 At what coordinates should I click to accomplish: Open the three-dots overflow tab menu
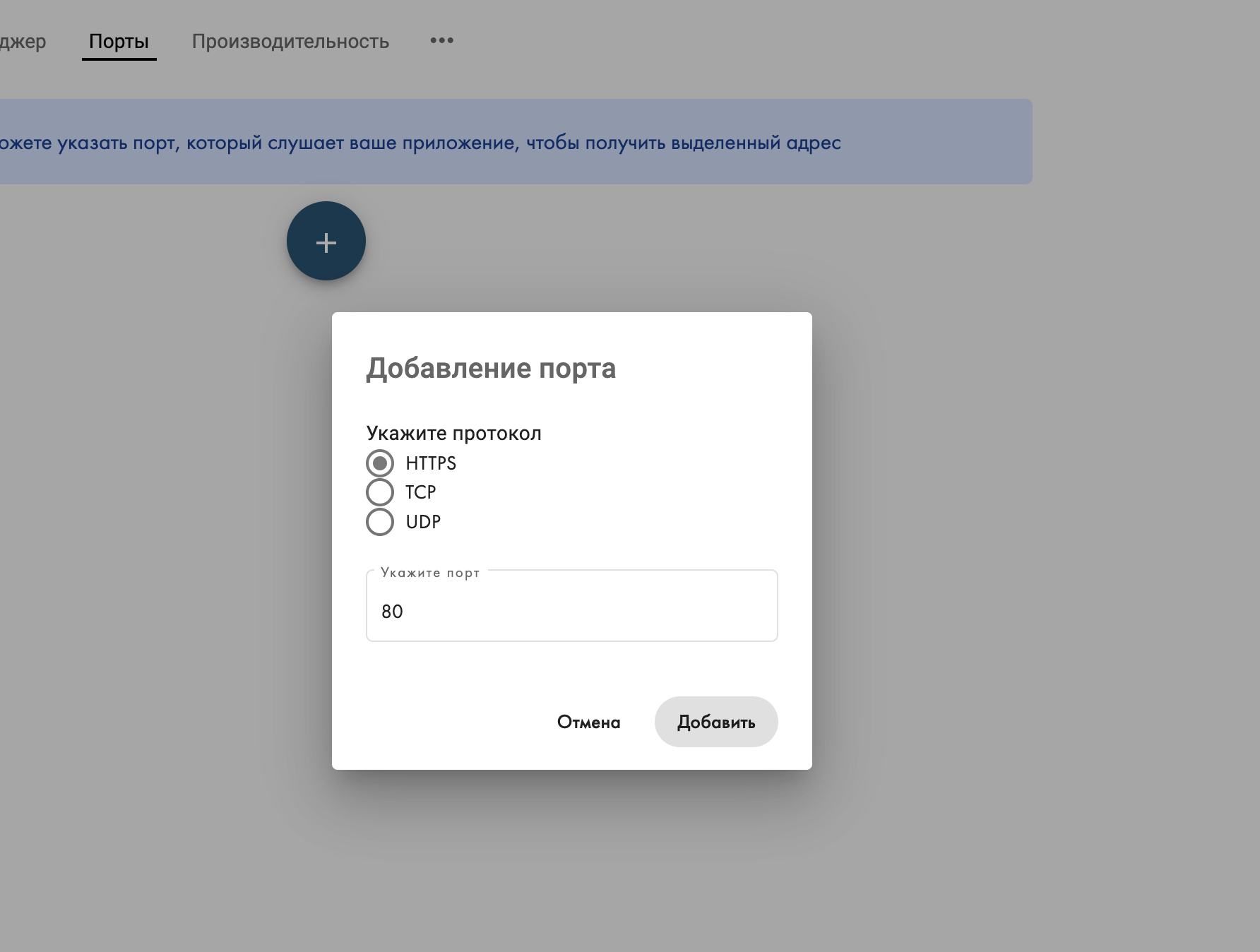tap(441, 41)
